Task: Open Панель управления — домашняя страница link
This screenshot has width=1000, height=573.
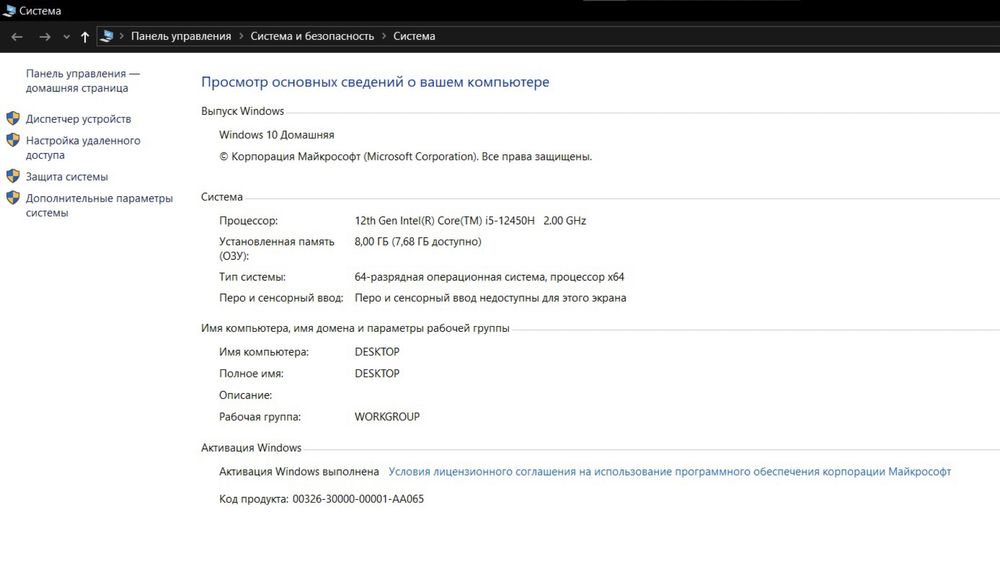Action: 82,81
